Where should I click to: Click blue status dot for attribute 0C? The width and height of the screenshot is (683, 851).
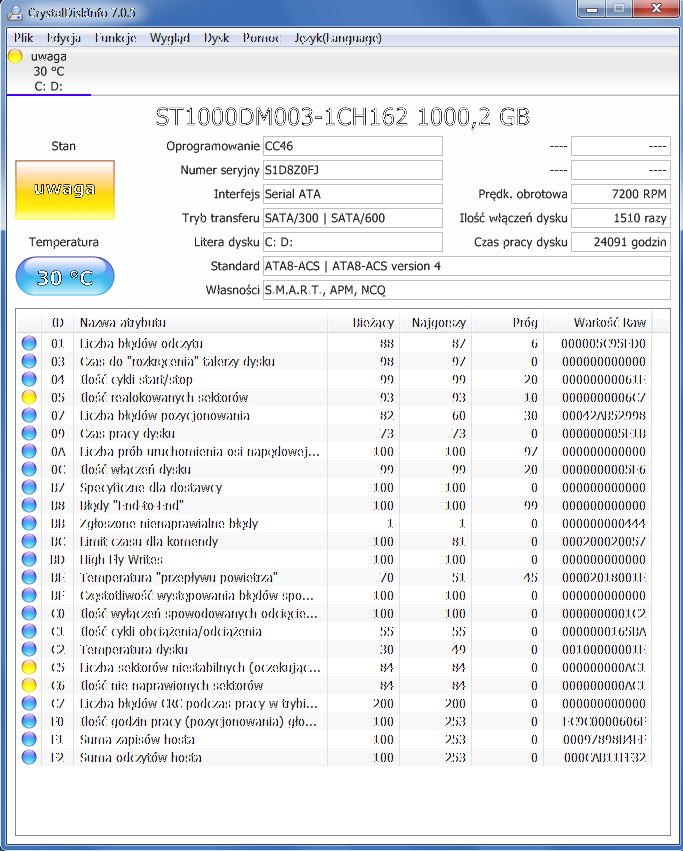[x=29, y=469]
